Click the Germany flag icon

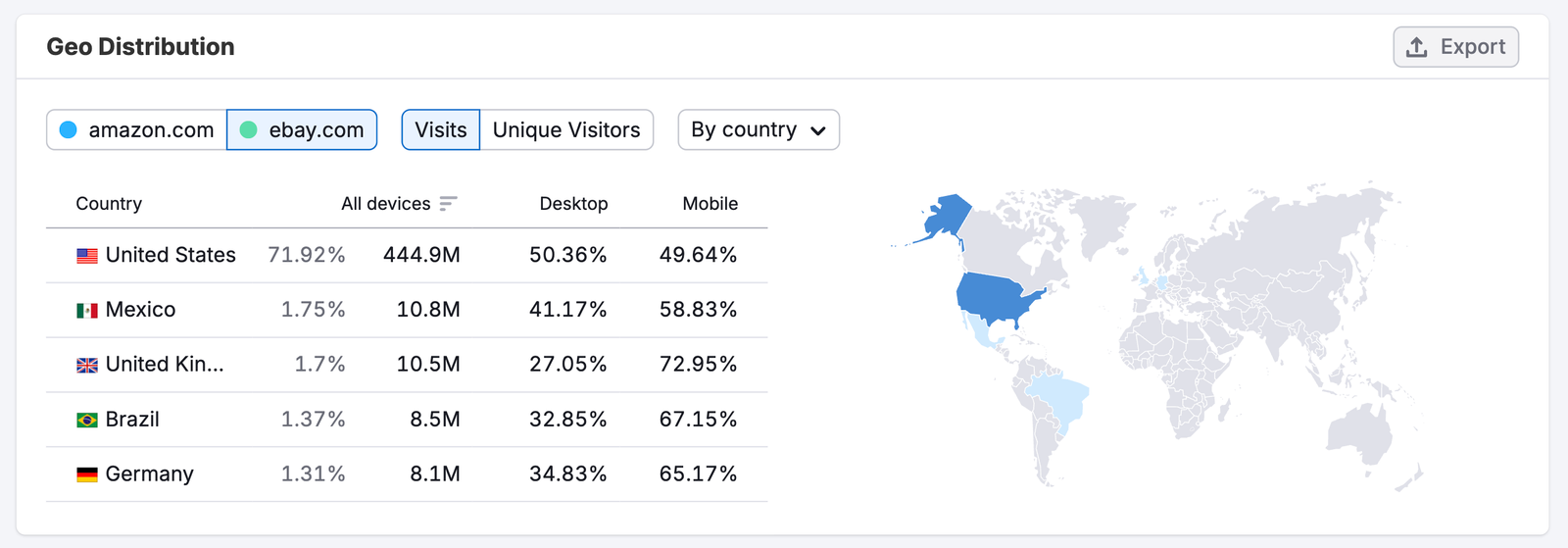[x=87, y=474]
